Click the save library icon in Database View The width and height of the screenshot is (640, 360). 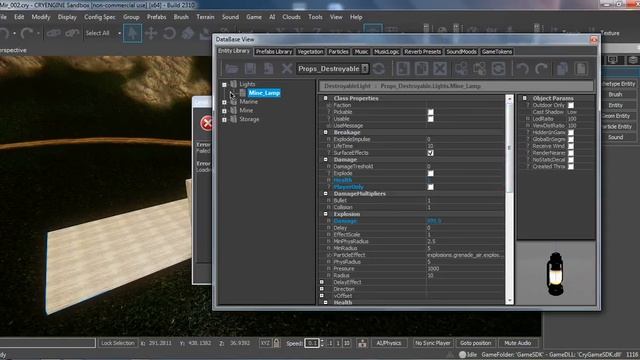click(250, 69)
